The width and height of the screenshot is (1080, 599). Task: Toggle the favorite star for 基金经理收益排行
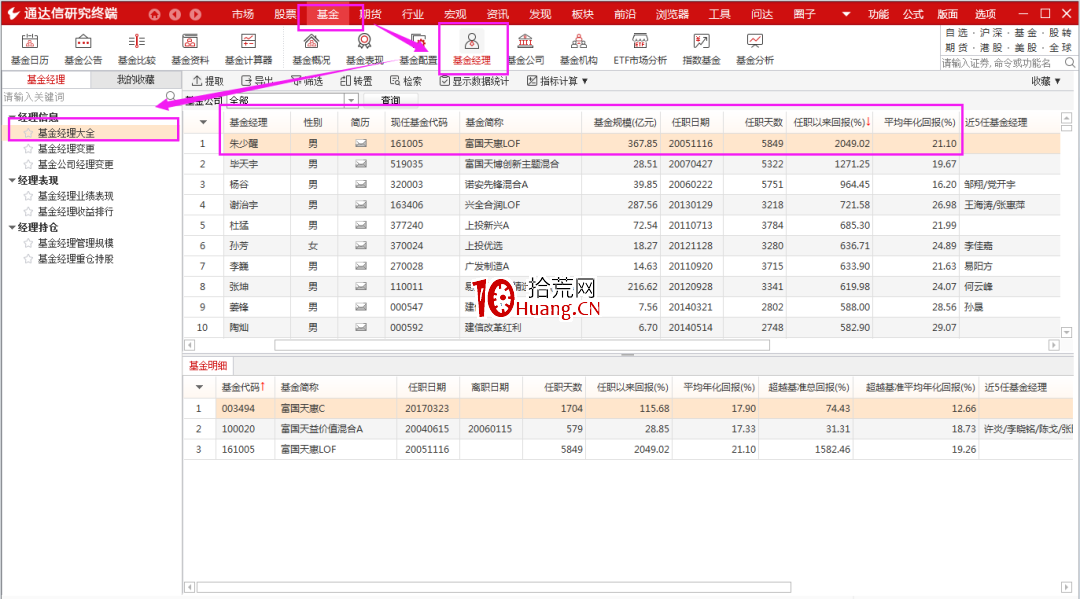pos(28,211)
